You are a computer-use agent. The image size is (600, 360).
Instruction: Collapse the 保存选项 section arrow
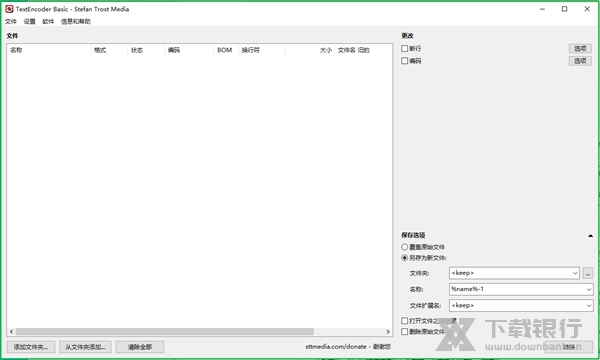point(590,236)
